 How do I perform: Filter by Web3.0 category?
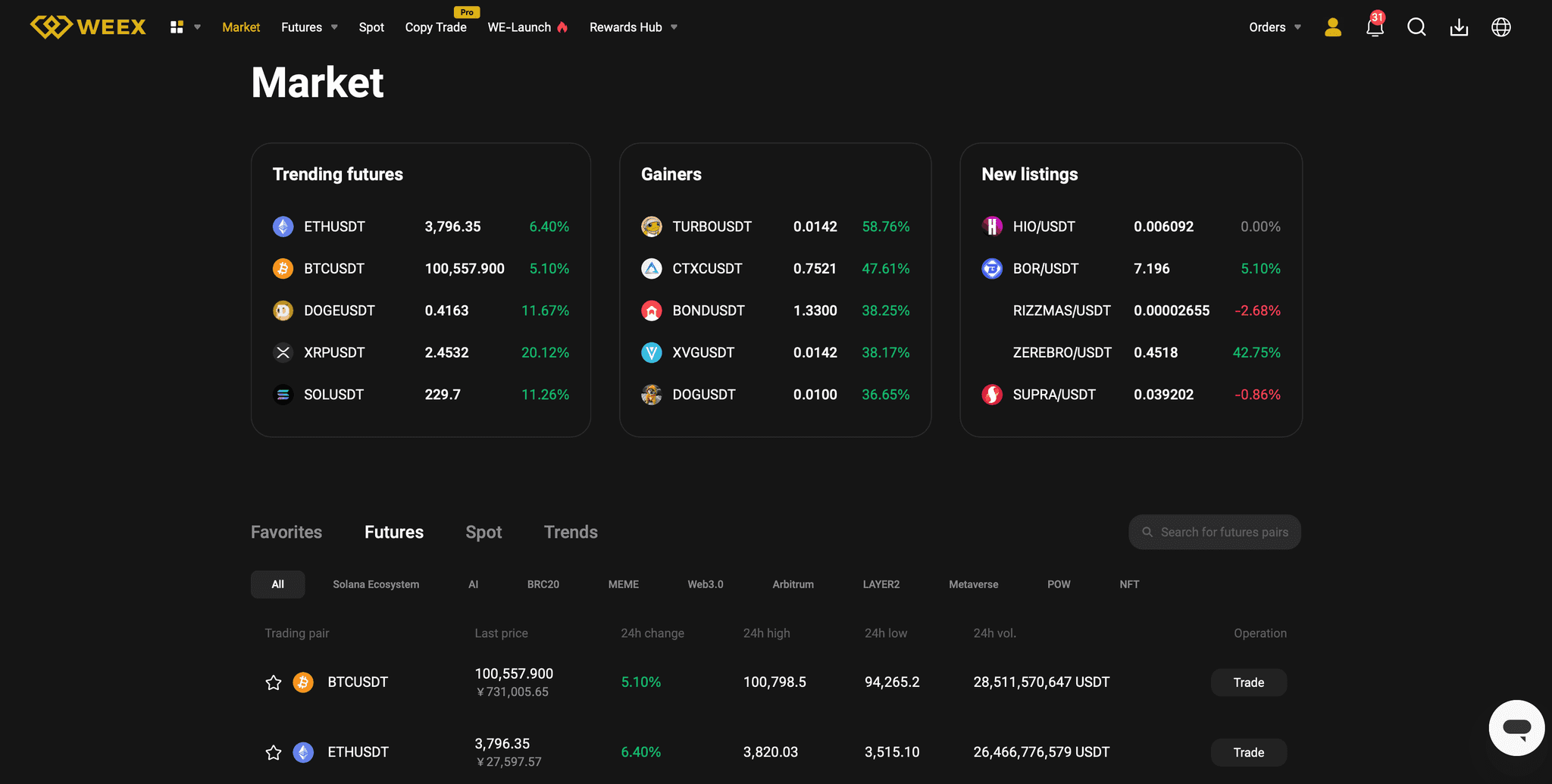click(x=706, y=584)
